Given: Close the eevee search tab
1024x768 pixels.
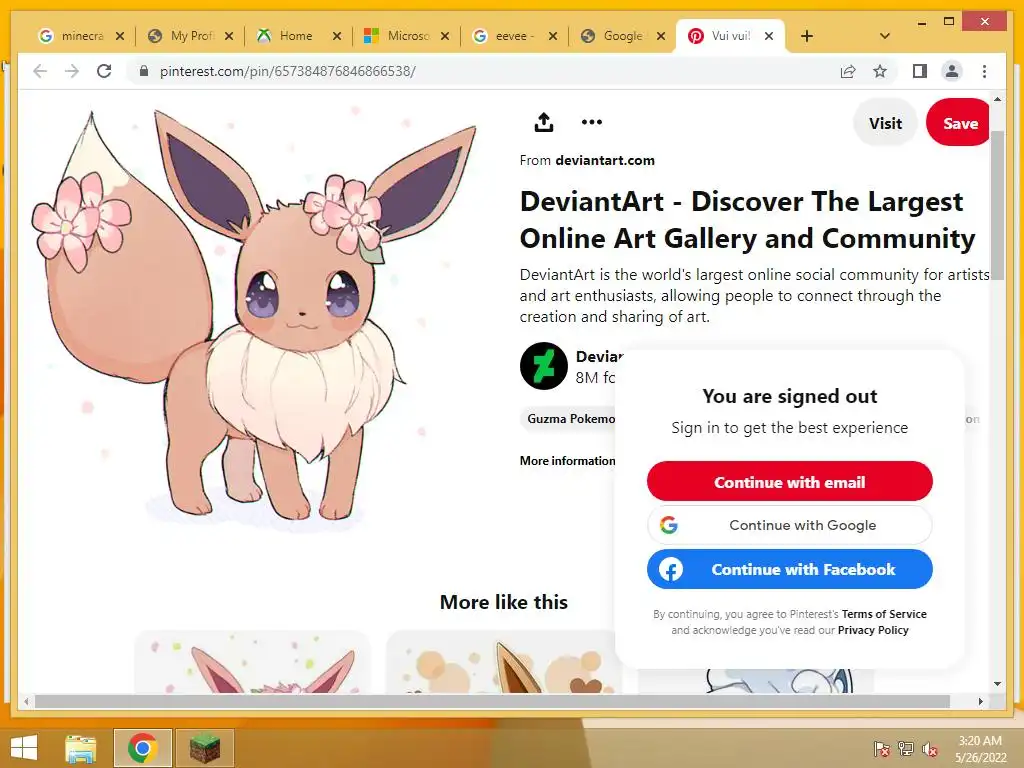Looking at the screenshot, I should pos(552,36).
